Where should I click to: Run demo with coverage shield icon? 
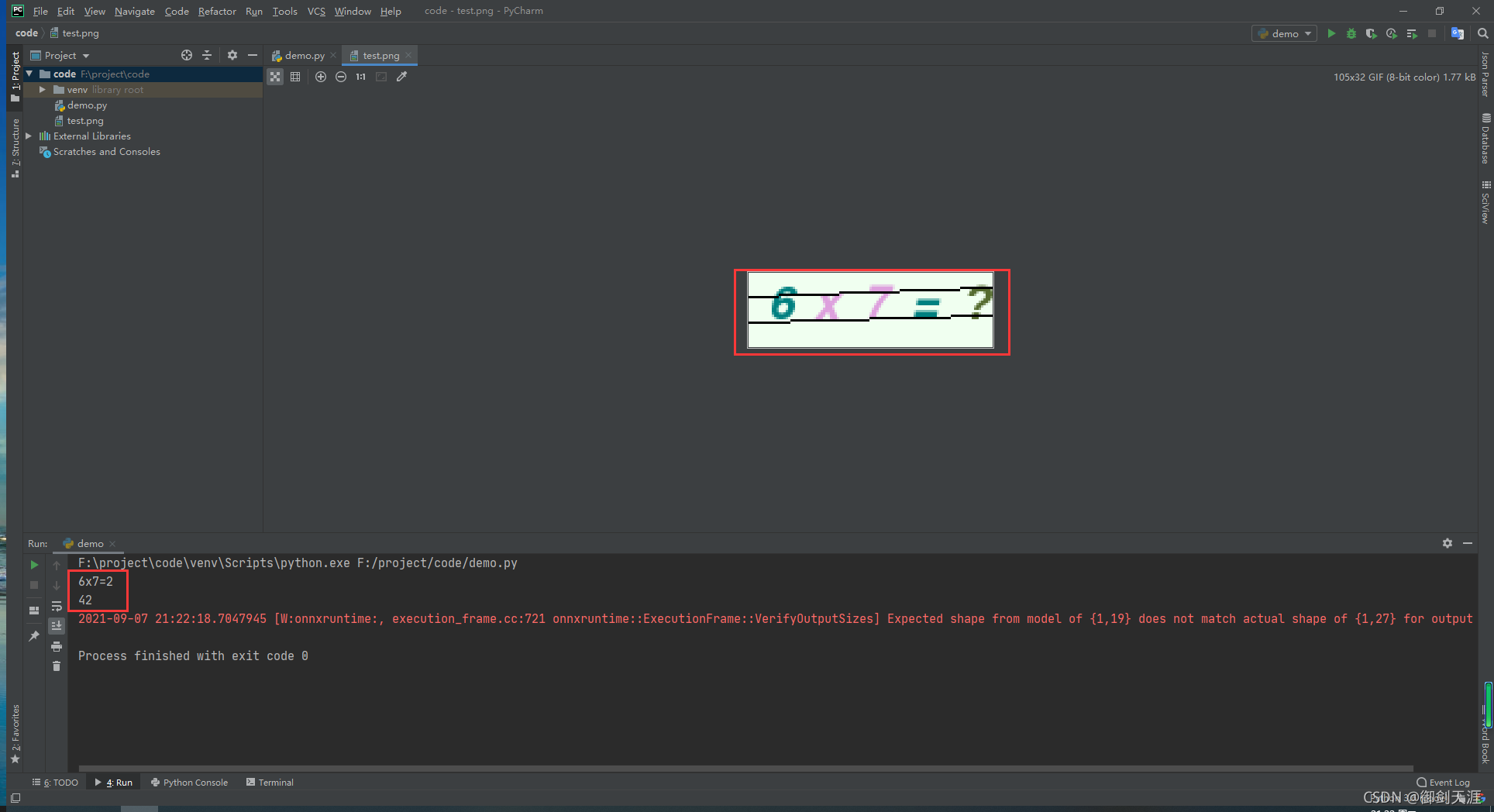tap(1371, 33)
